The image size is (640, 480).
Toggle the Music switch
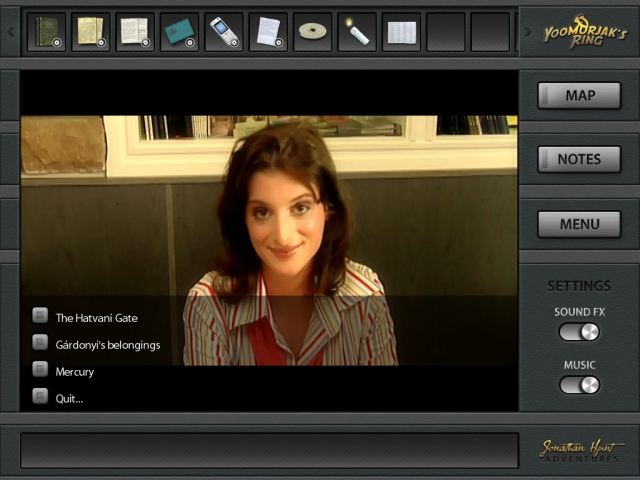[579, 385]
